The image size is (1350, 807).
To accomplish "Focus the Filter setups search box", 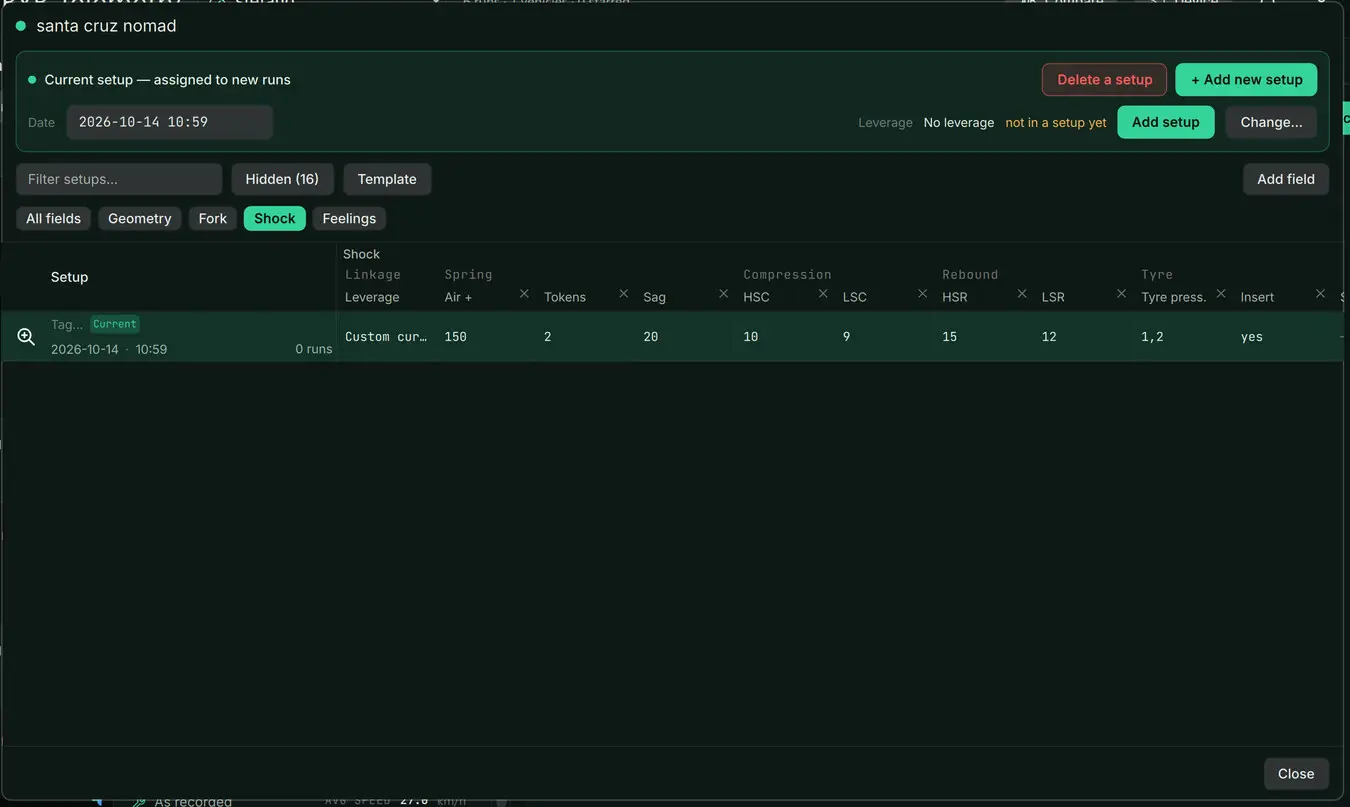I will point(119,179).
